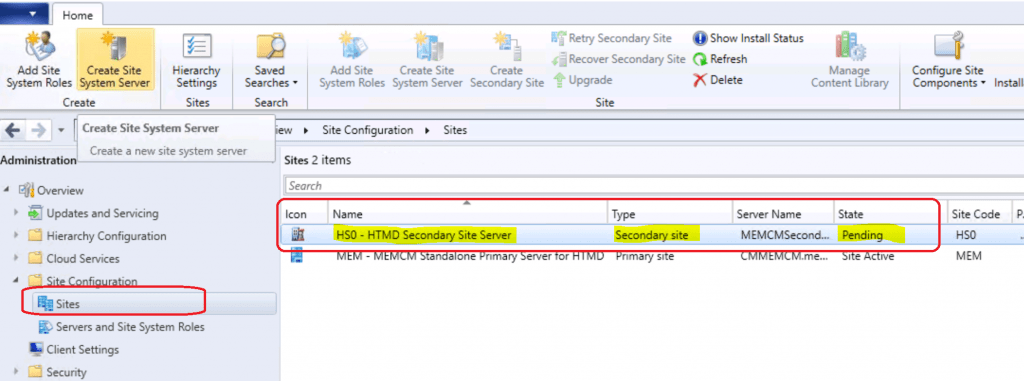Select the MEM - MEMCM Standalone Primary Server row
1024x381 pixels.
pyautogui.click(x=652, y=256)
